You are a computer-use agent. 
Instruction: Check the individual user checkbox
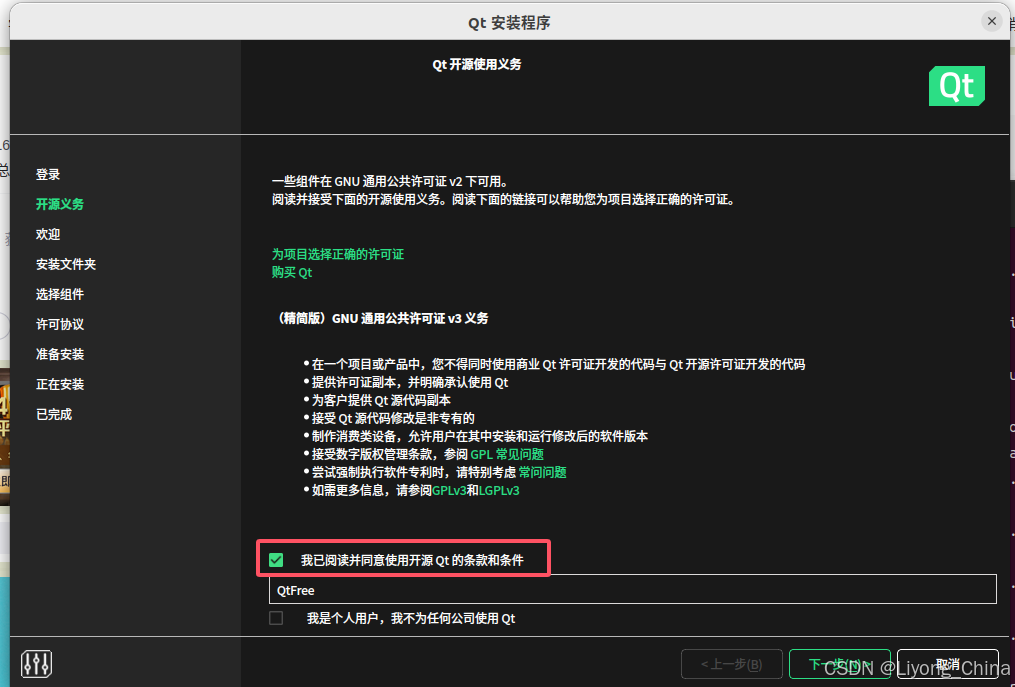pos(276,618)
